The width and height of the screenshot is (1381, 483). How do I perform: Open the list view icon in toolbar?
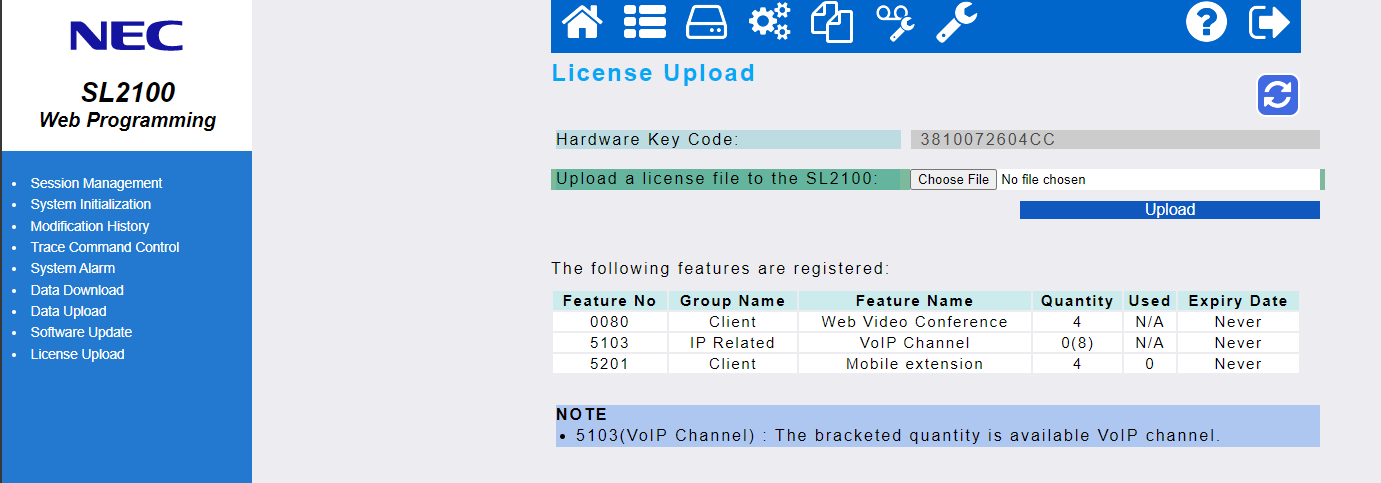(645, 21)
